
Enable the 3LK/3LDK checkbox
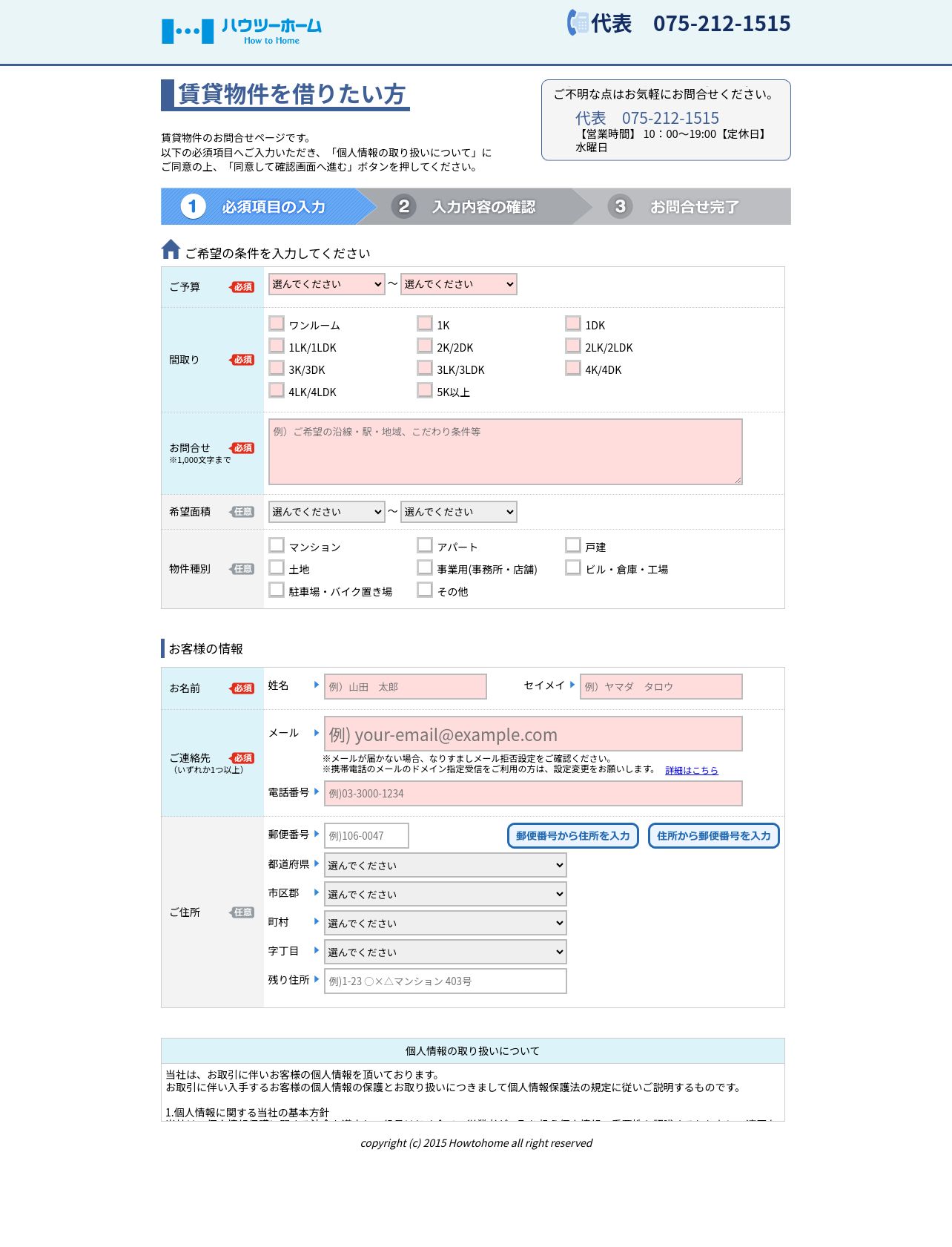pyautogui.click(x=425, y=368)
